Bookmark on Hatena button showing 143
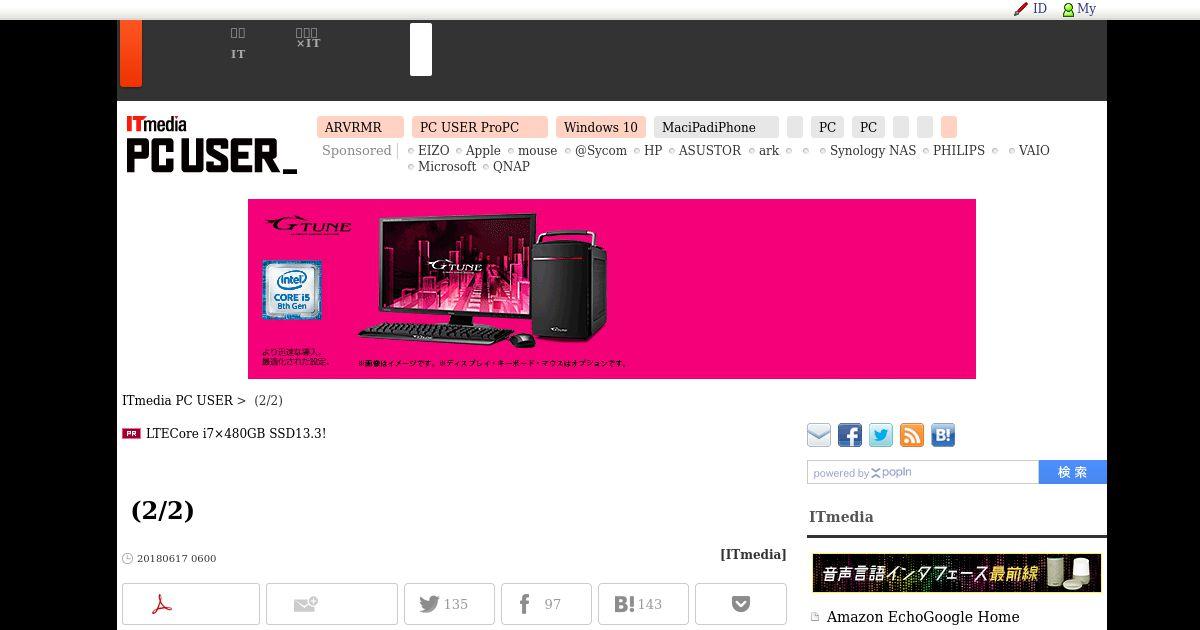 coord(643,604)
